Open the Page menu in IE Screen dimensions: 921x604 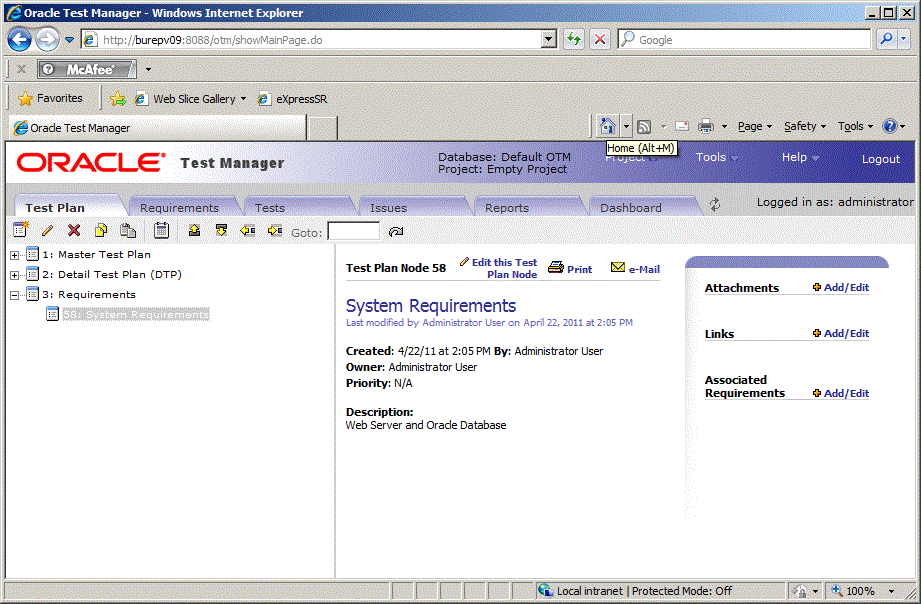[755, 126]
